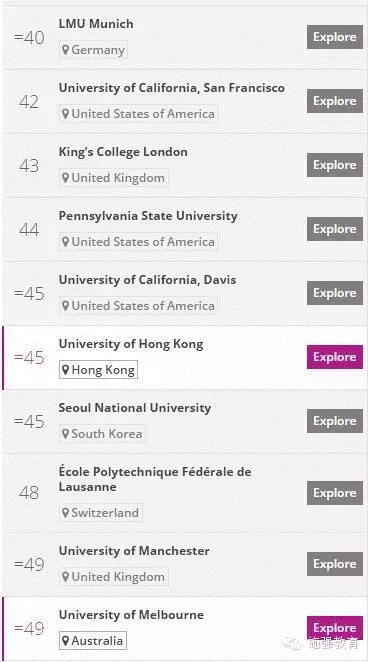Open Explore for University of California, San Francisco
The image size is (370, 662).
pyautogui.click(x=335, y=101)
